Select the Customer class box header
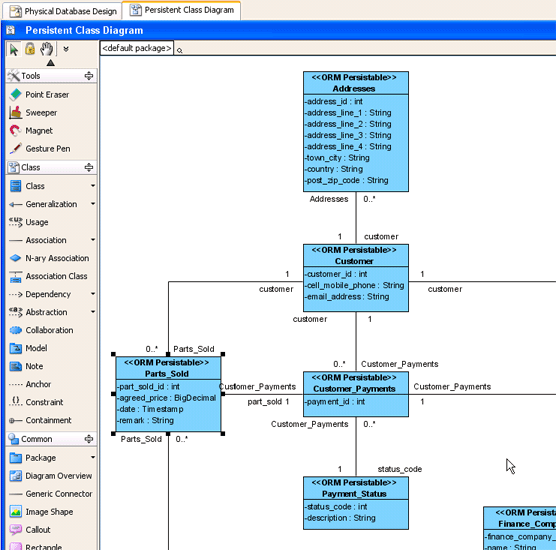This screenshot has height=550, width=556. pyautogui.click(x=356, y=256)
